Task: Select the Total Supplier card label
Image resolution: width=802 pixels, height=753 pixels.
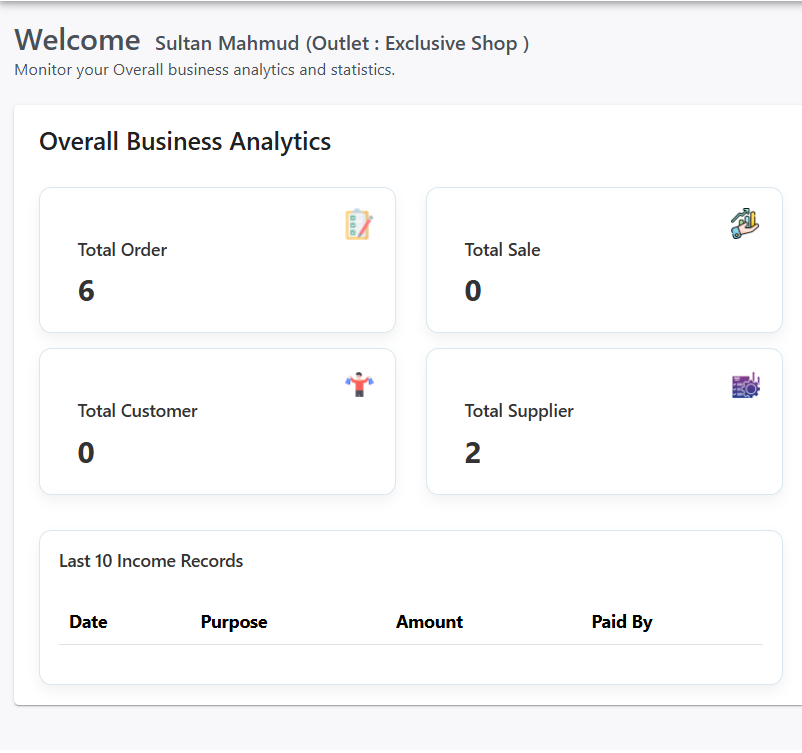Action: 519,411
